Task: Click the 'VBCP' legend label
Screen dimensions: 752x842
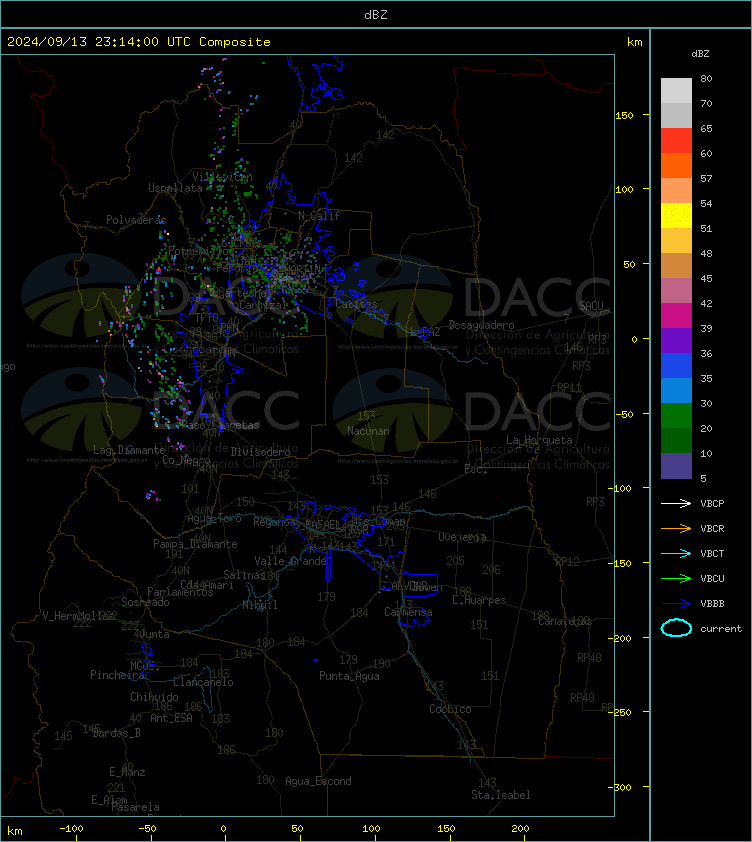Action: [712, 503]
